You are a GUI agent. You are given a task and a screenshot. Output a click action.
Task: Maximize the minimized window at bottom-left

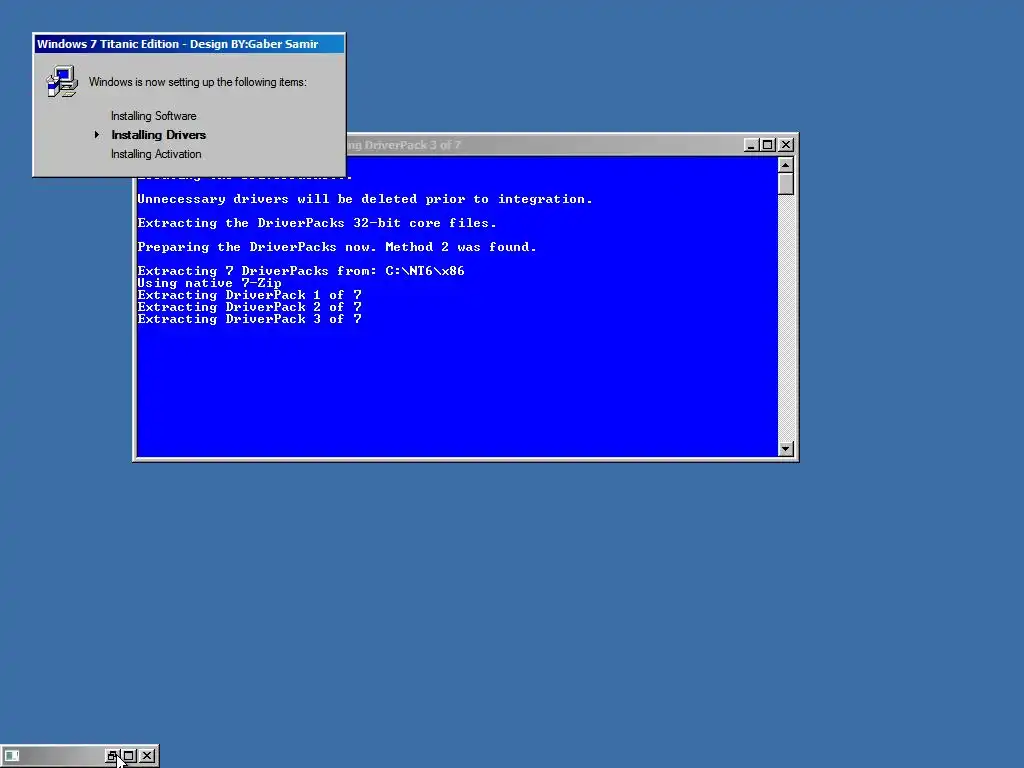129,756
